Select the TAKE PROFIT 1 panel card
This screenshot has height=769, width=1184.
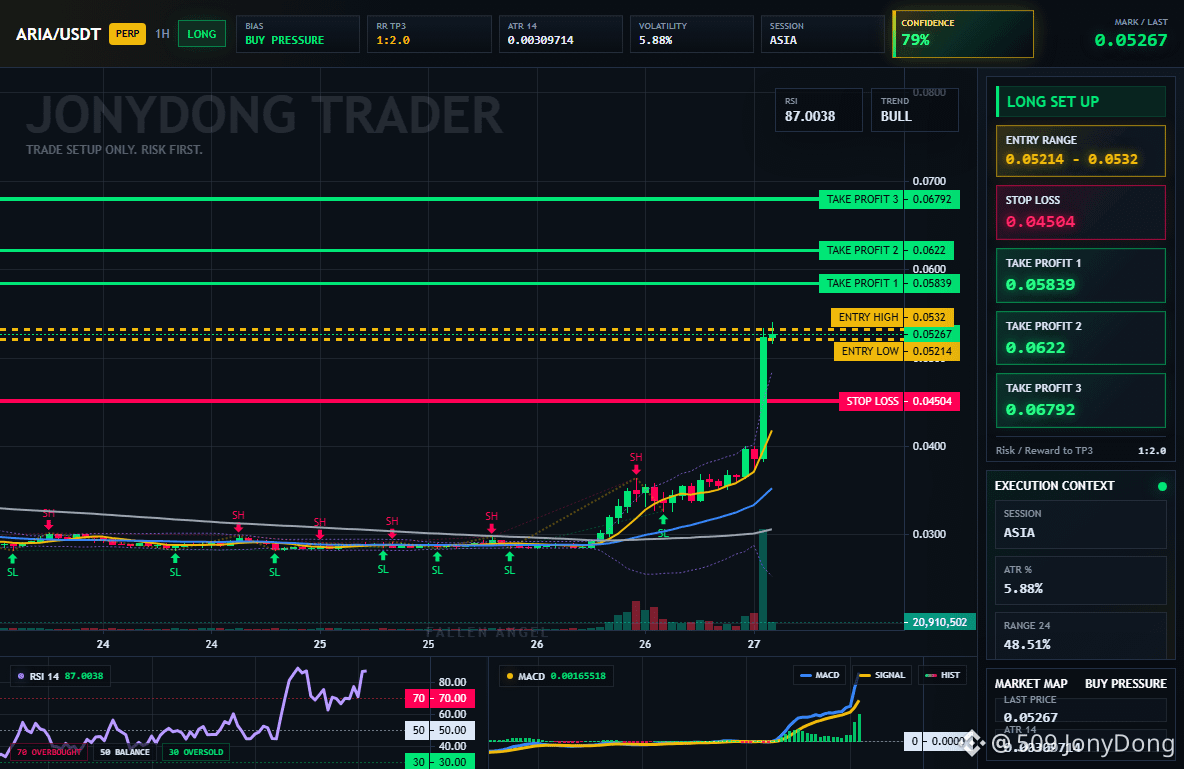tap(1081, 275)
